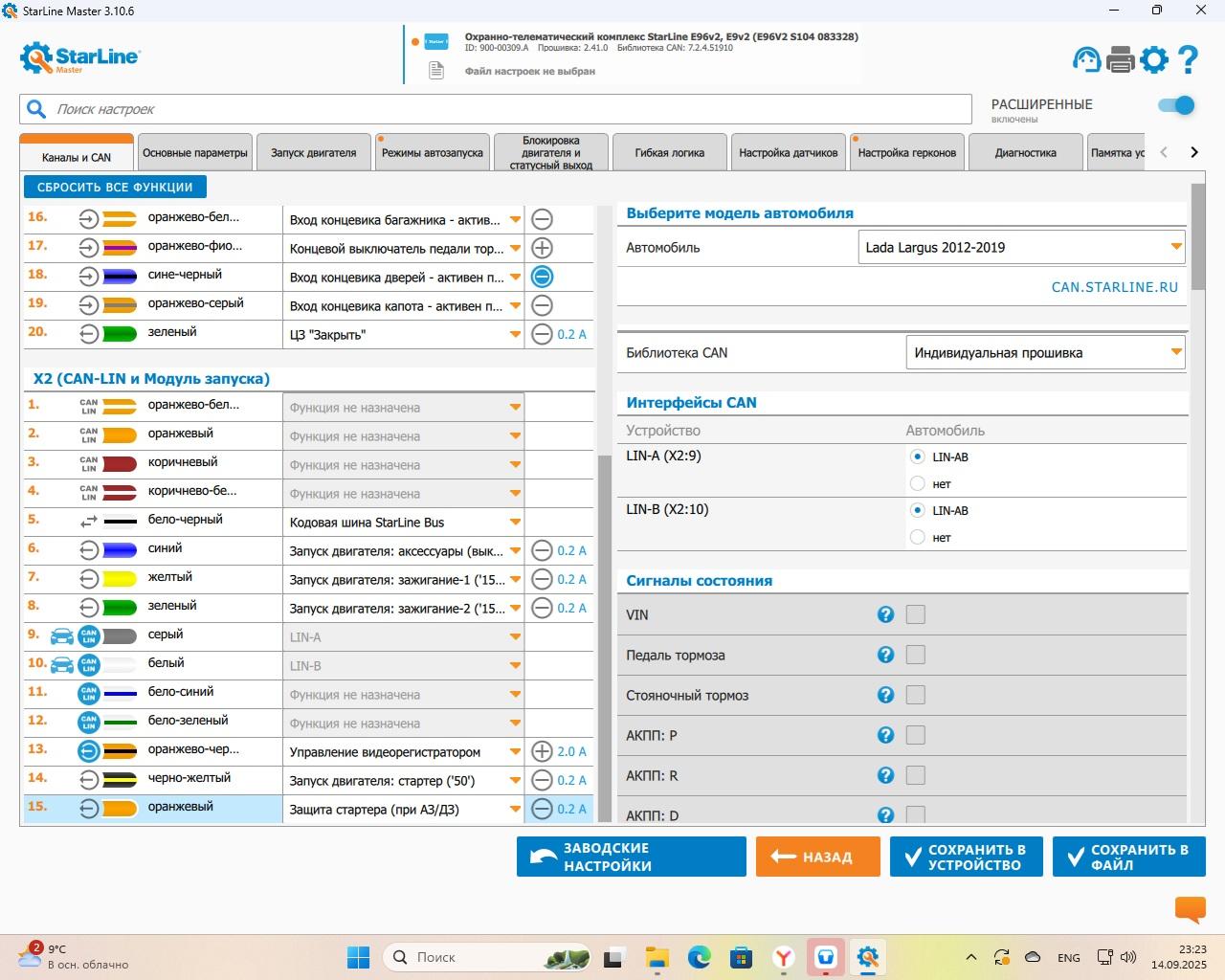
Task: Click polarity plus icon for video recorder control
Action: [x=542, y=751]
